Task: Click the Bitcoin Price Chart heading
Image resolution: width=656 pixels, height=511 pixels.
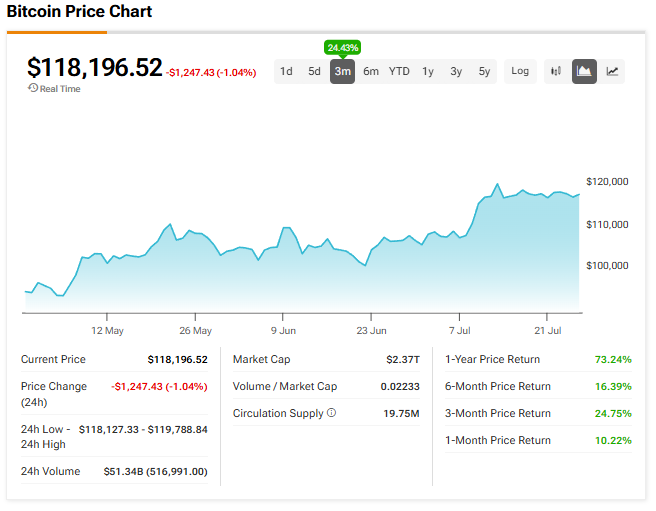Action: (80, 12)
